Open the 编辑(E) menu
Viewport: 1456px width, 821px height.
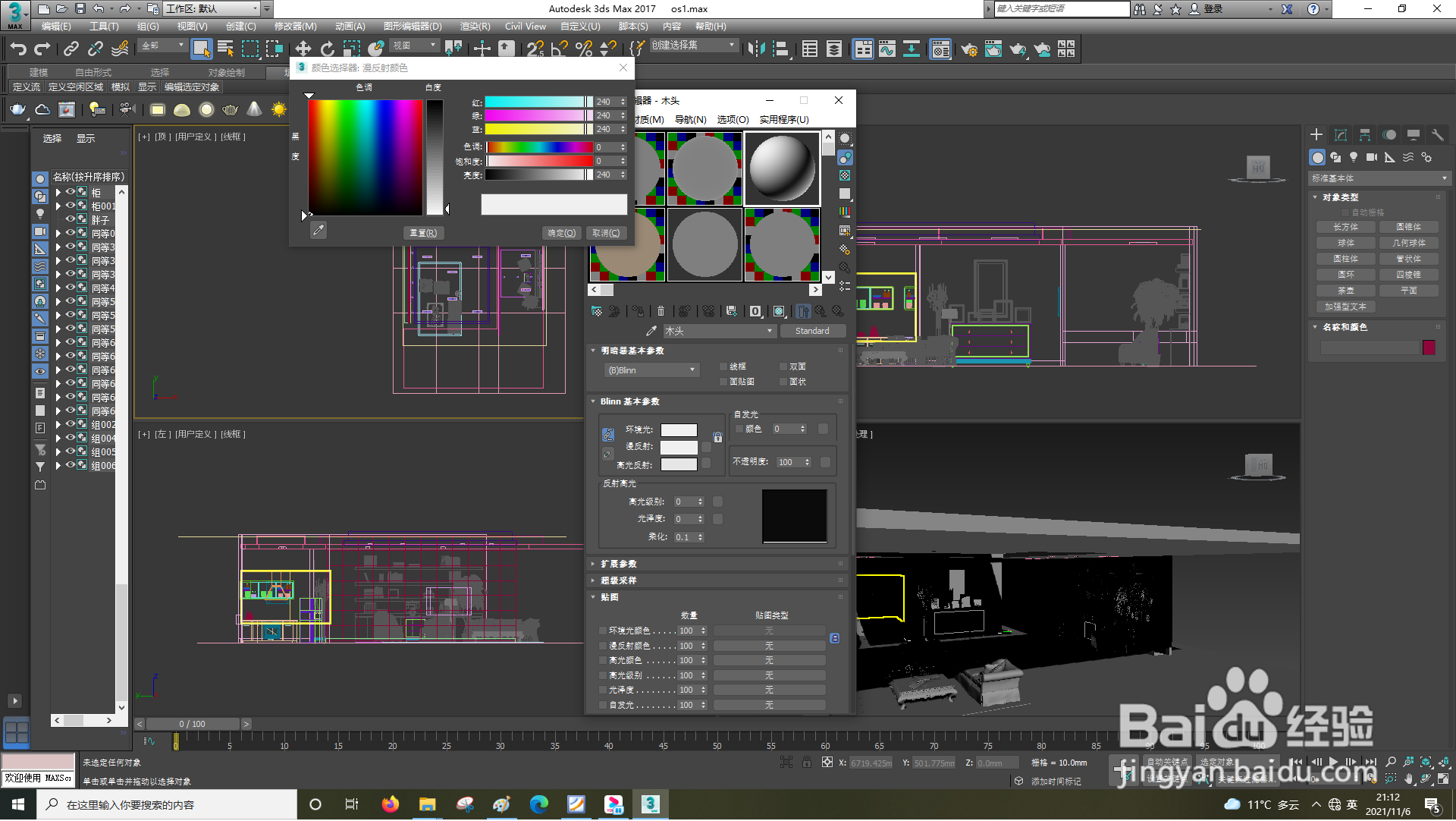(x=56, y=27)
